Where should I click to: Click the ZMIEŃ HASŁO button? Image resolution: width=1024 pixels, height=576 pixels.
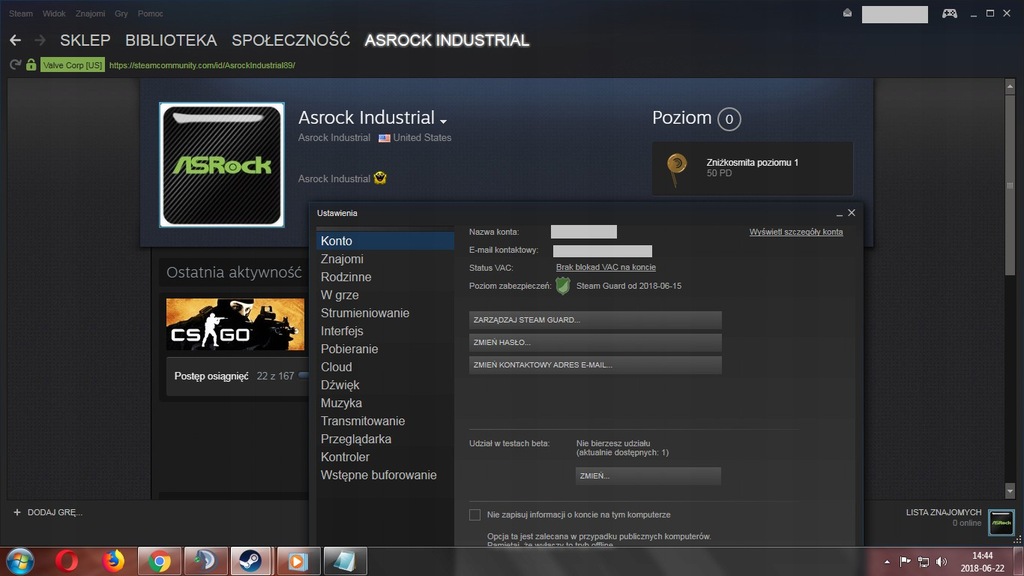tap(595, 342)
